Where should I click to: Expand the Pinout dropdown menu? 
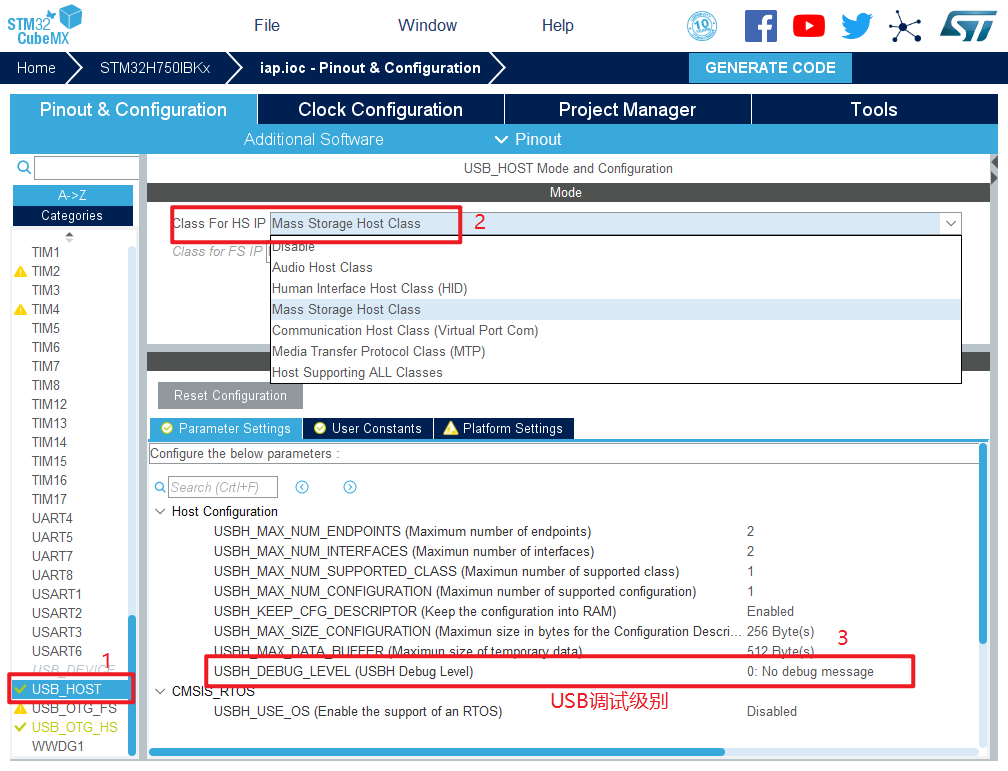click(x=528, y=139)
